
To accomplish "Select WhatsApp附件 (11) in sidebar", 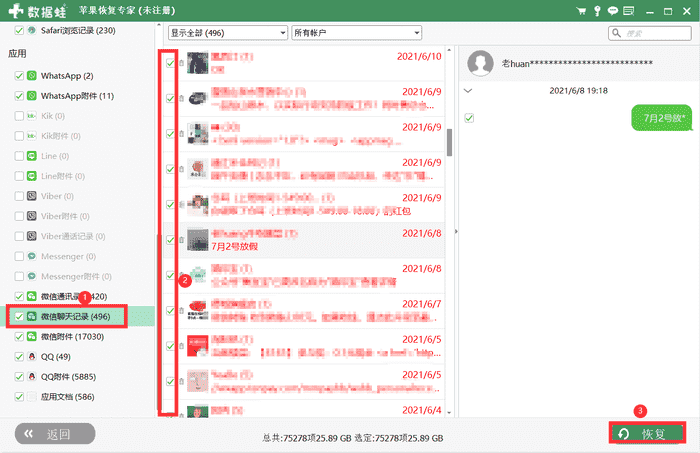I will [77, 96].
